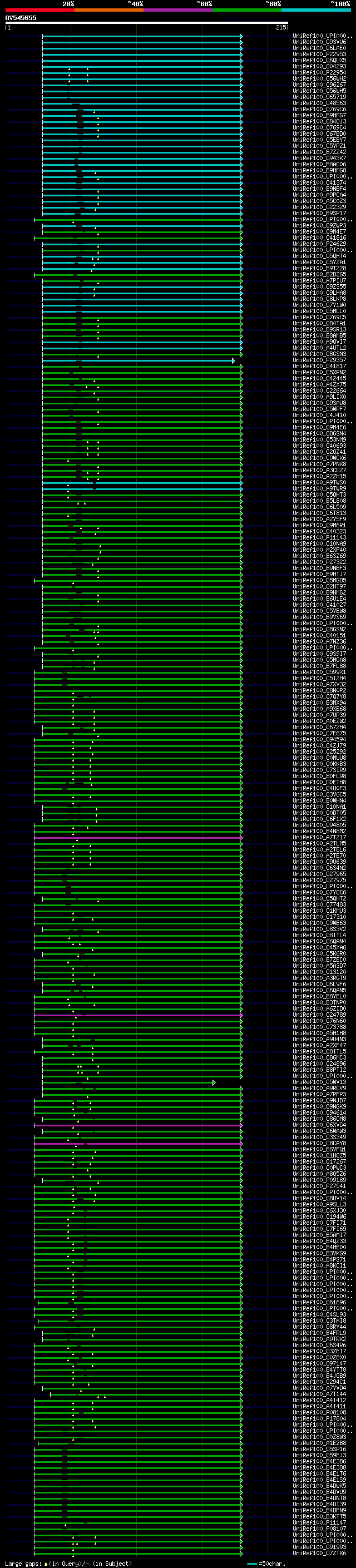Click the magenta alignment bar for Q24789
The image size is (356, 1568).
pos(138,1015)
